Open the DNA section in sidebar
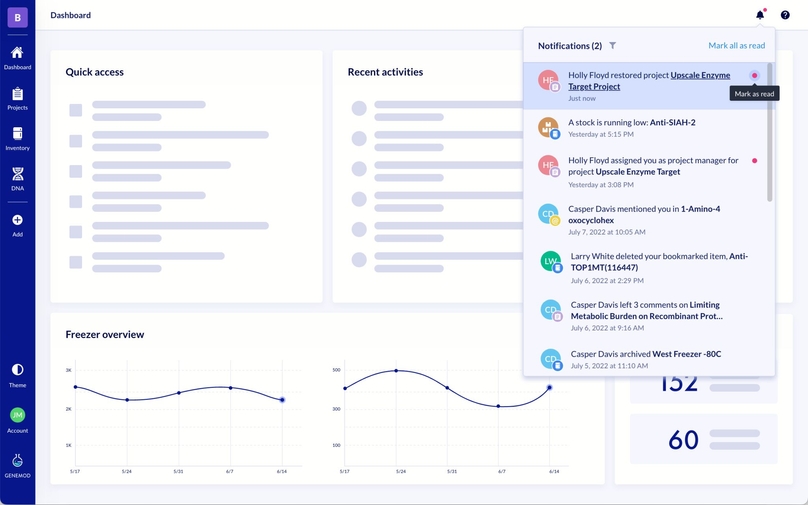The width and height of the screenshot is (808, 505). pos(17,179)
